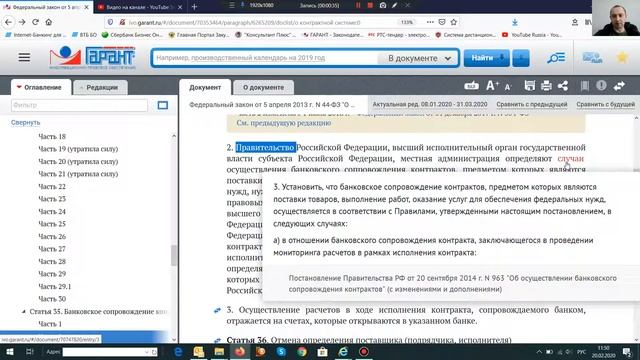Image resolution: width=640 pixels, height=360 pixels.
Task: Stop the screen recording
Action: click(370, 5)
